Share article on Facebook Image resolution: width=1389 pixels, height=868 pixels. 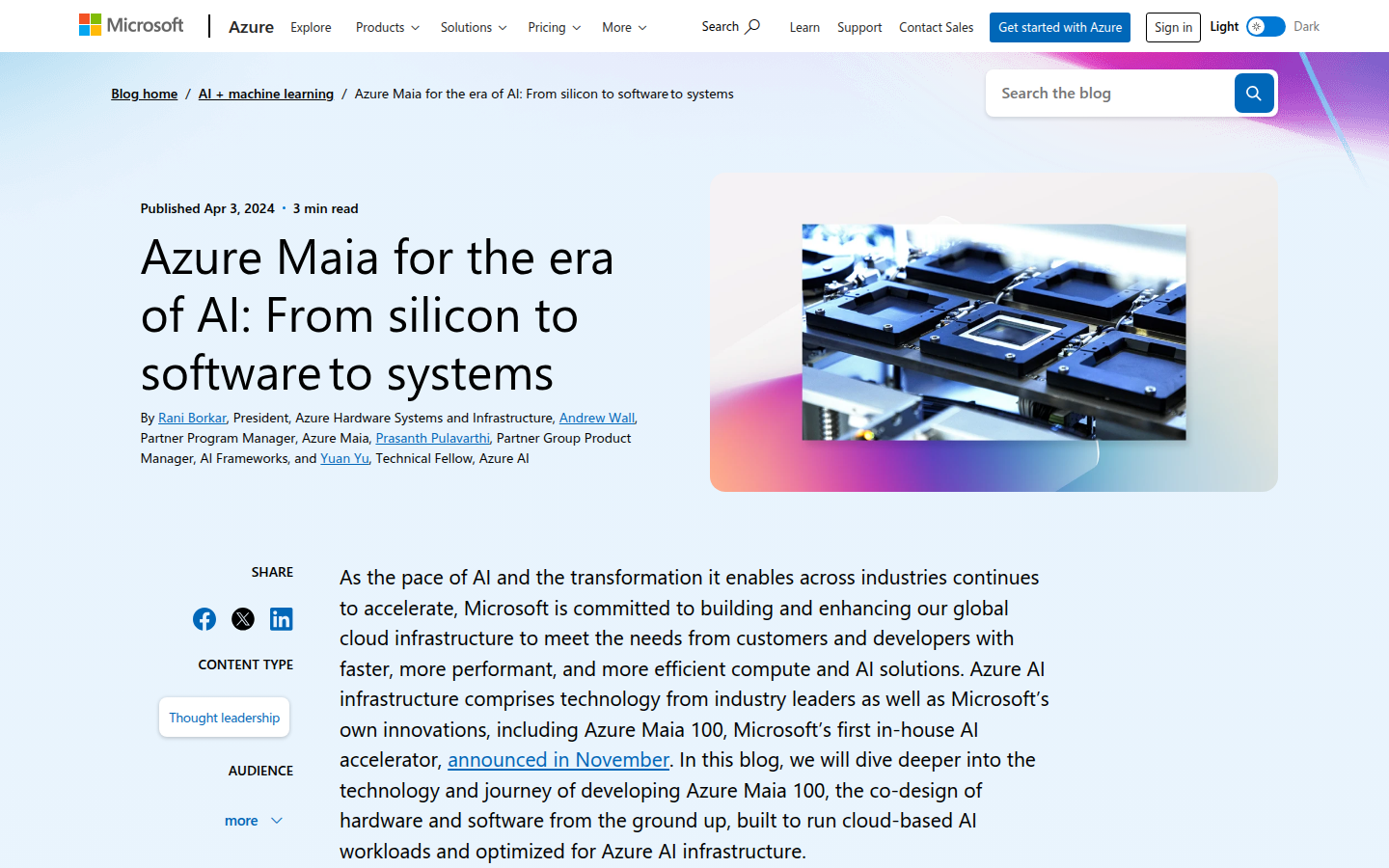204,619
